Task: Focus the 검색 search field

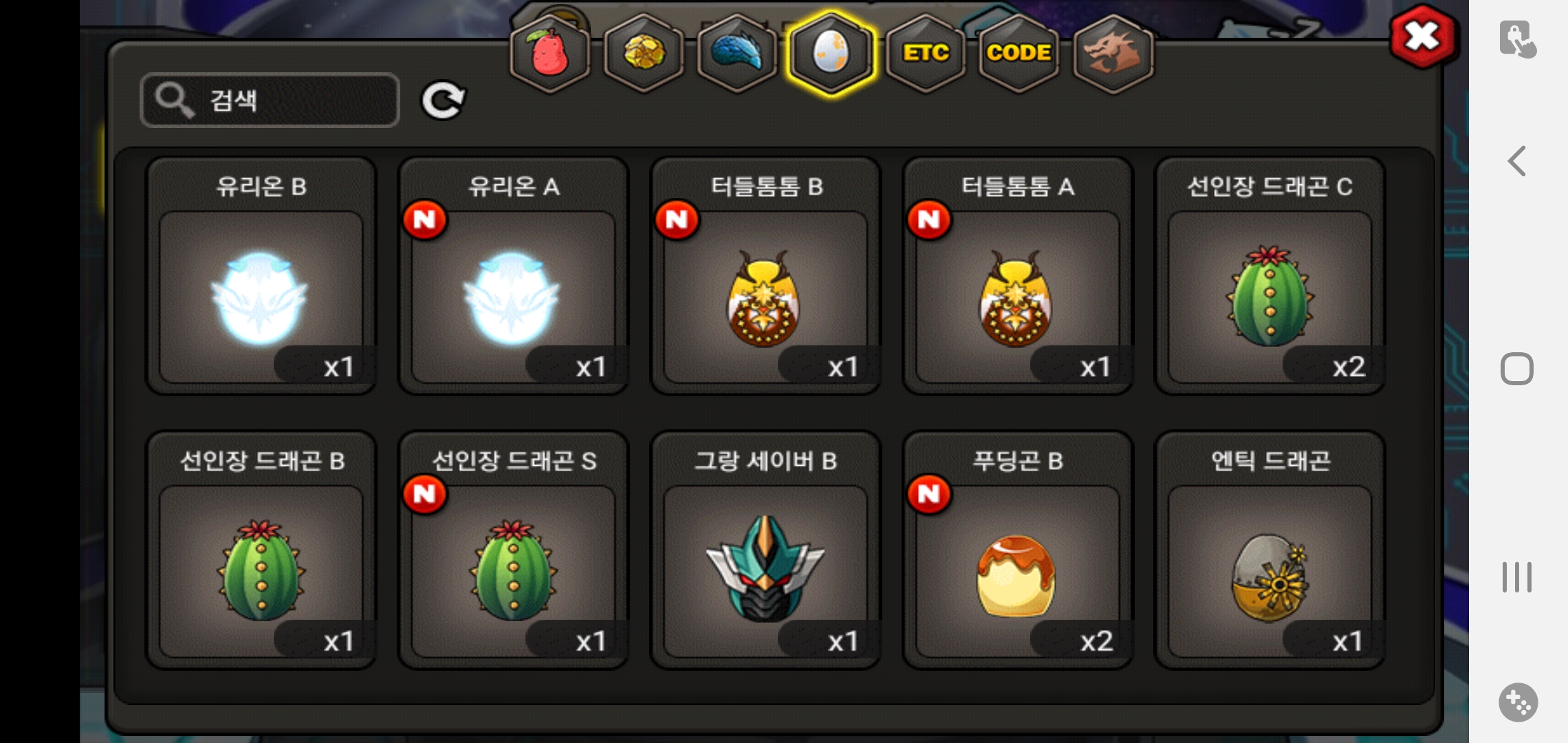Action: 270,100
